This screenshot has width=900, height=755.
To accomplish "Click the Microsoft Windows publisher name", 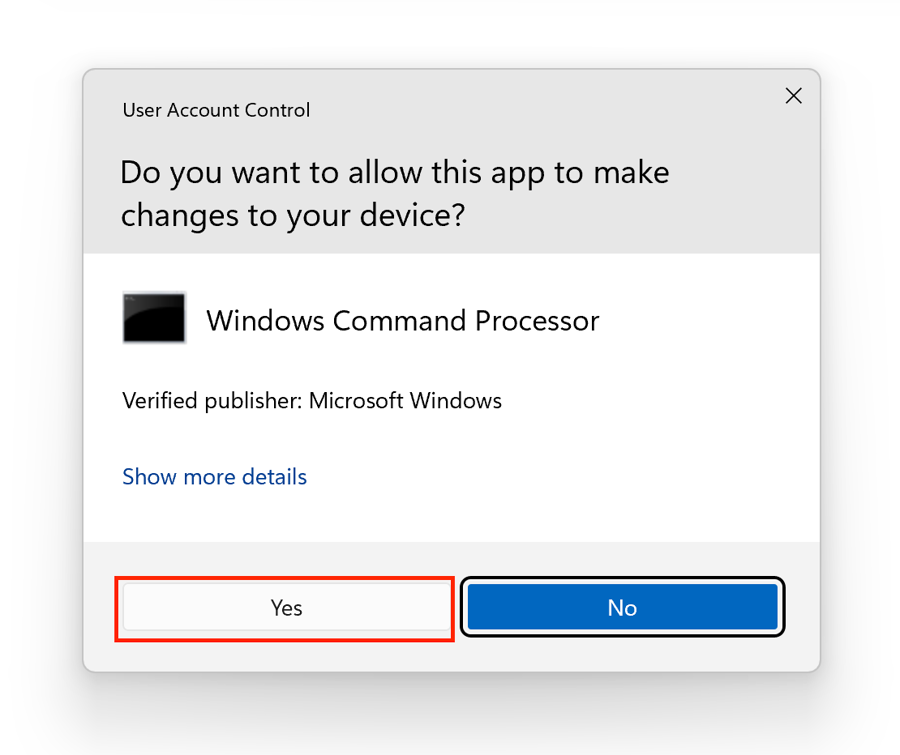I will click(x=405, y=401).
